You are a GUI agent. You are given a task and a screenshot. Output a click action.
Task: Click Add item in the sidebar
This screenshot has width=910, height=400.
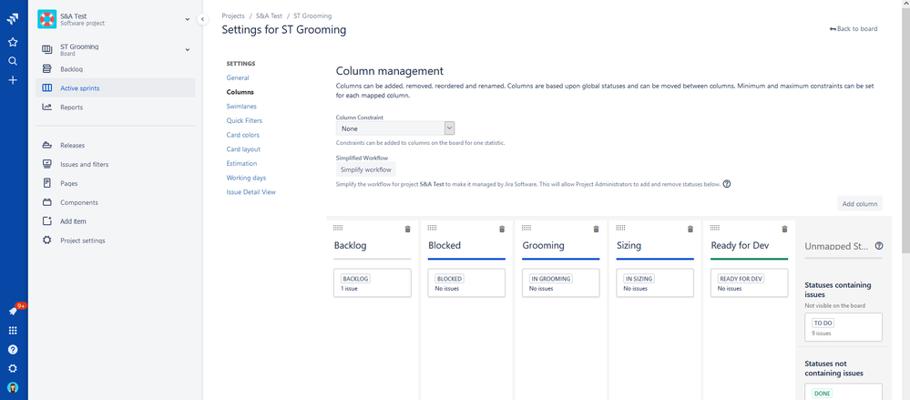115,221
